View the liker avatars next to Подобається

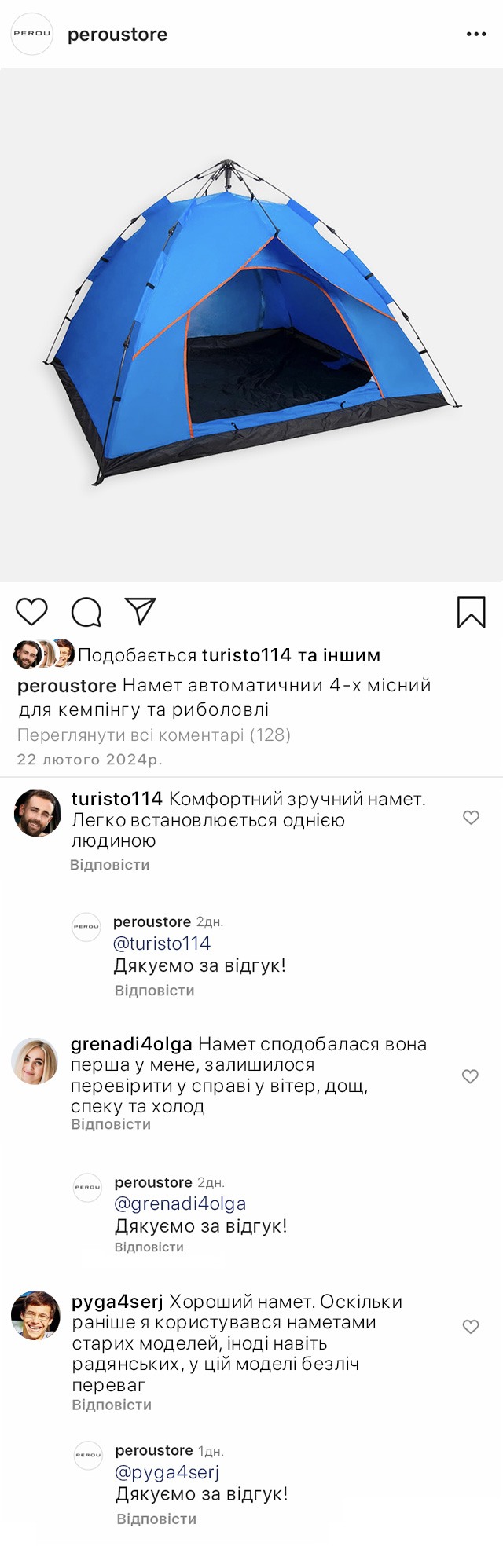[44, 654]
